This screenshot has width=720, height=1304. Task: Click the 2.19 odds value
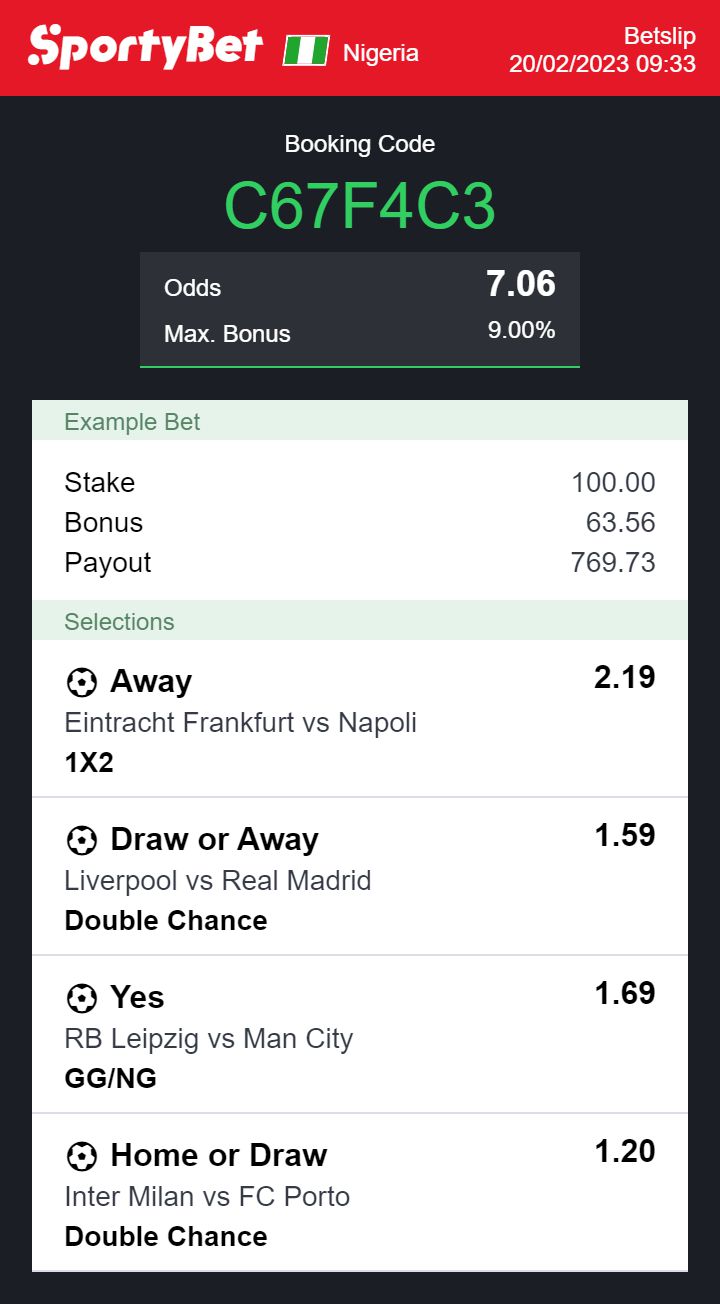pyautogui.click(x=624, y=678)
